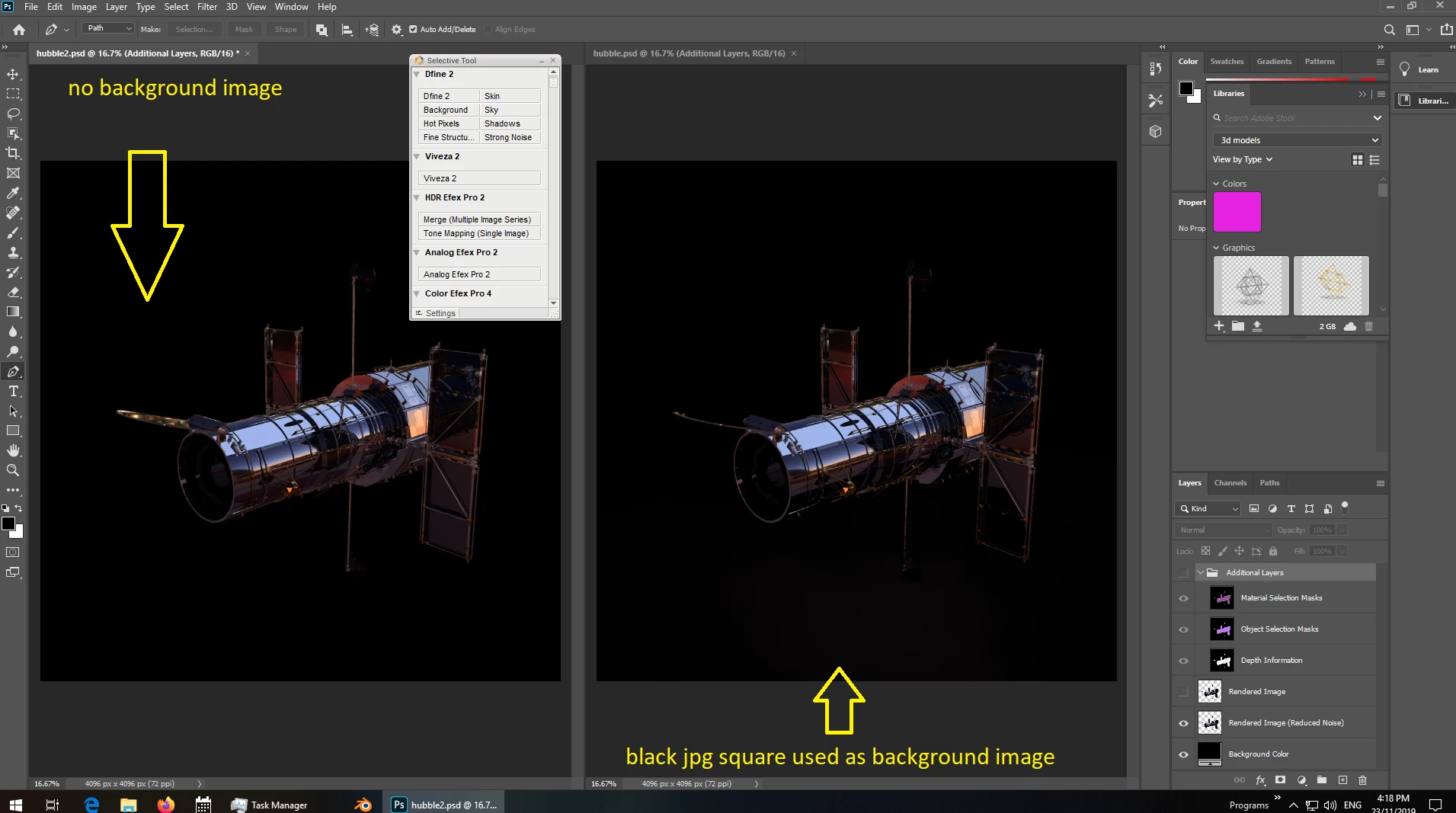This screenshot has width=1456, height=813.
Task: Toggle the layer filter switch
Action: [1345, 506]
